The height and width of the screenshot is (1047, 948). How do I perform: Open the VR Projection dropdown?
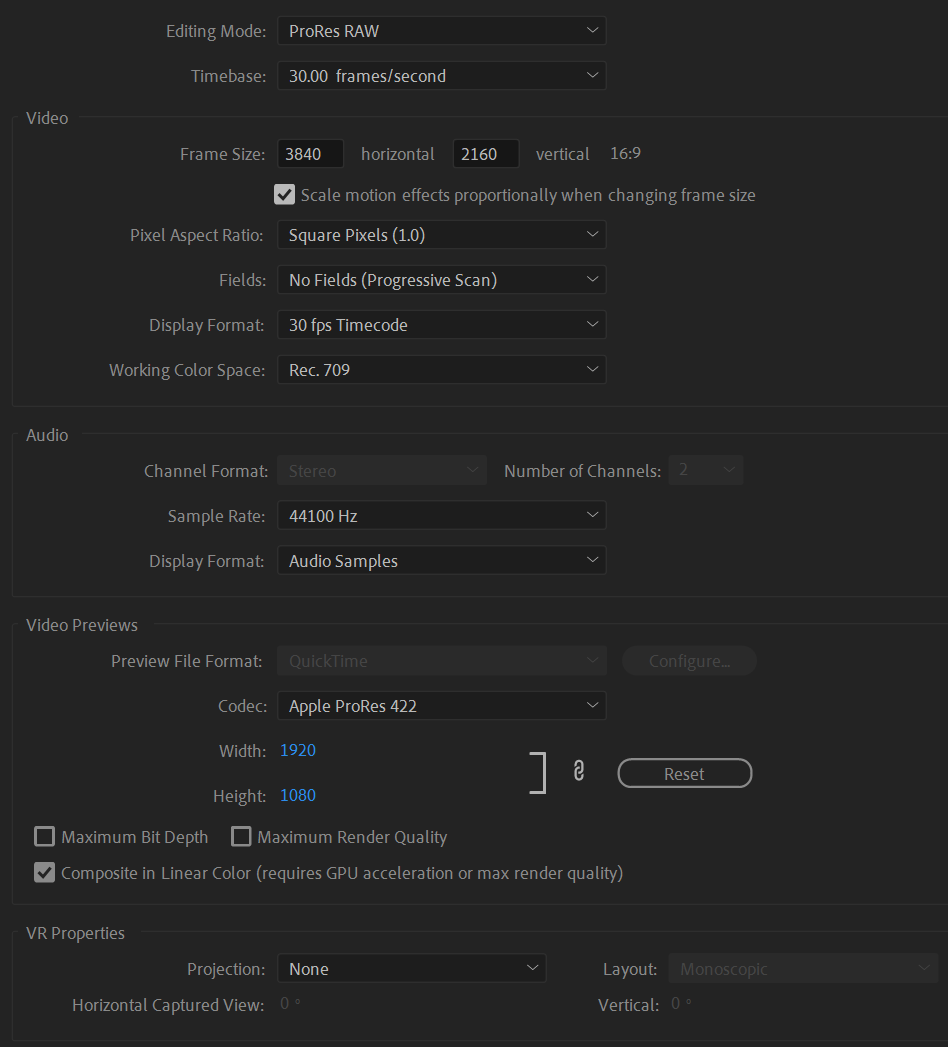412,968
